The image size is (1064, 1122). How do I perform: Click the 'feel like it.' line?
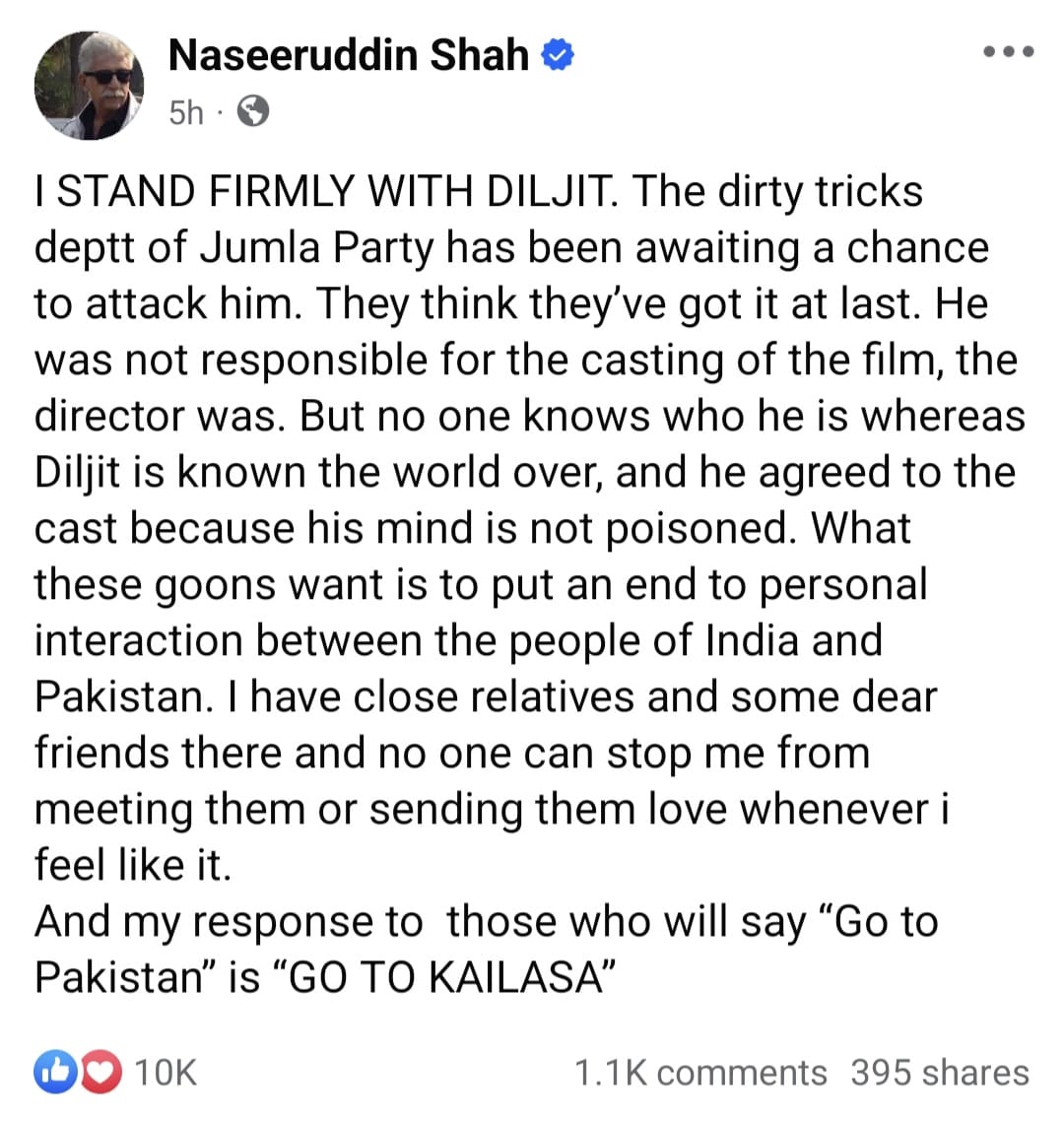(133, 864)
